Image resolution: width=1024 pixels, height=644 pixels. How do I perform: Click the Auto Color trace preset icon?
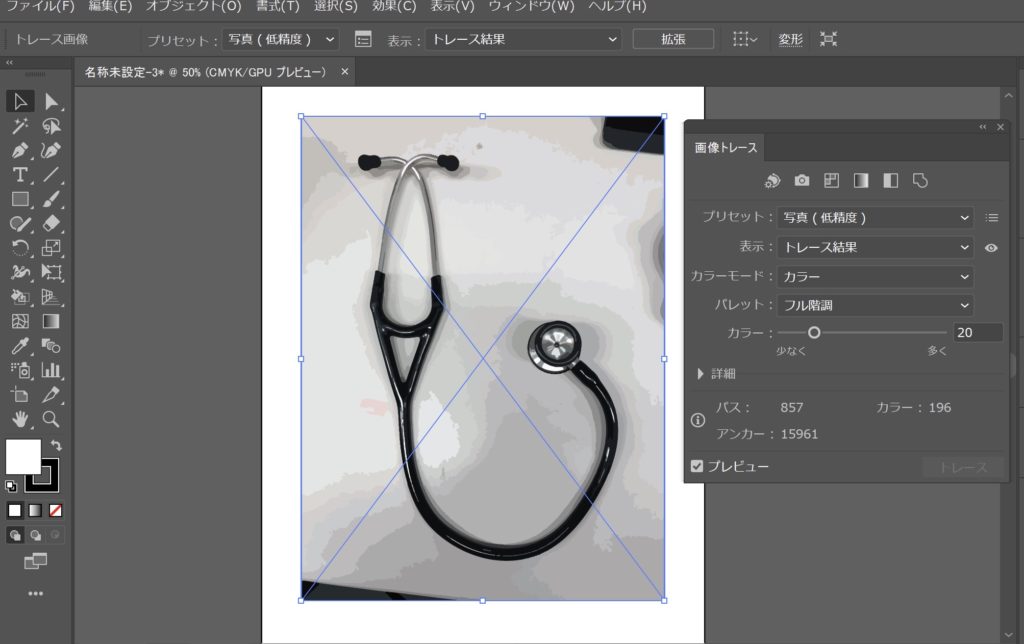click(773, 181)
